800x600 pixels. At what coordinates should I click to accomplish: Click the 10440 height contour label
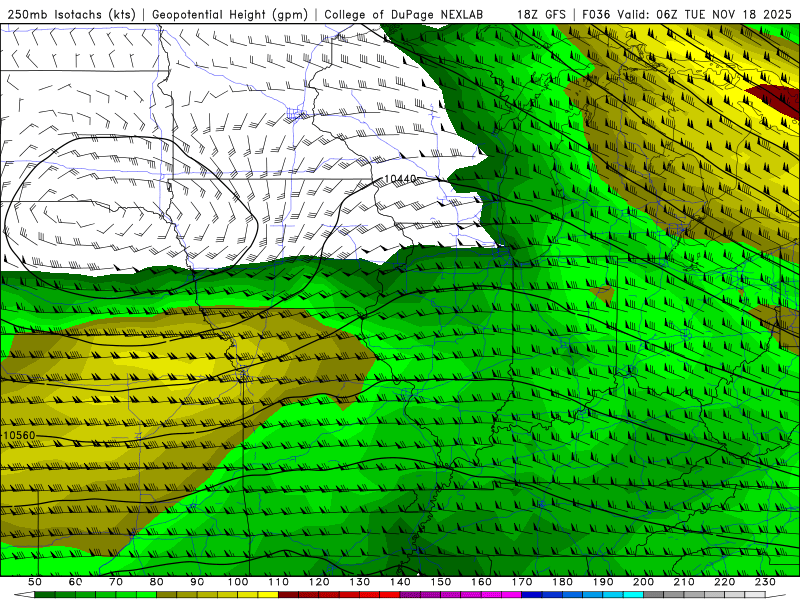pos(400,179)
